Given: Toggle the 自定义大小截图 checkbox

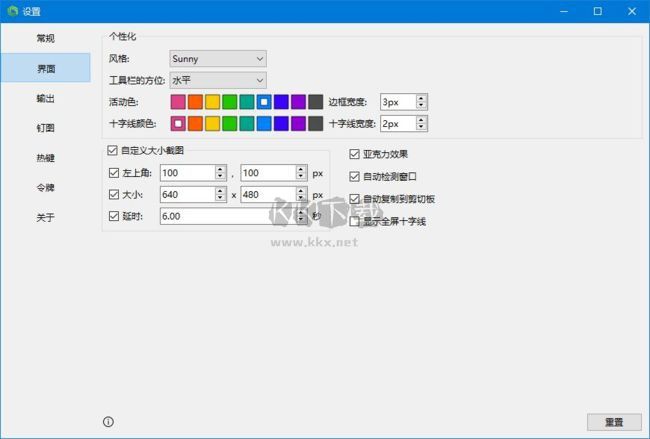Looking at the screenshot, I should 112,150.
